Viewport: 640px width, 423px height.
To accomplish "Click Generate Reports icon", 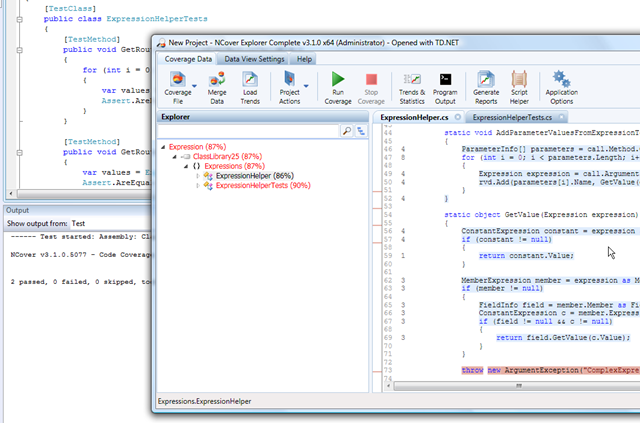I will click(486, 79).
